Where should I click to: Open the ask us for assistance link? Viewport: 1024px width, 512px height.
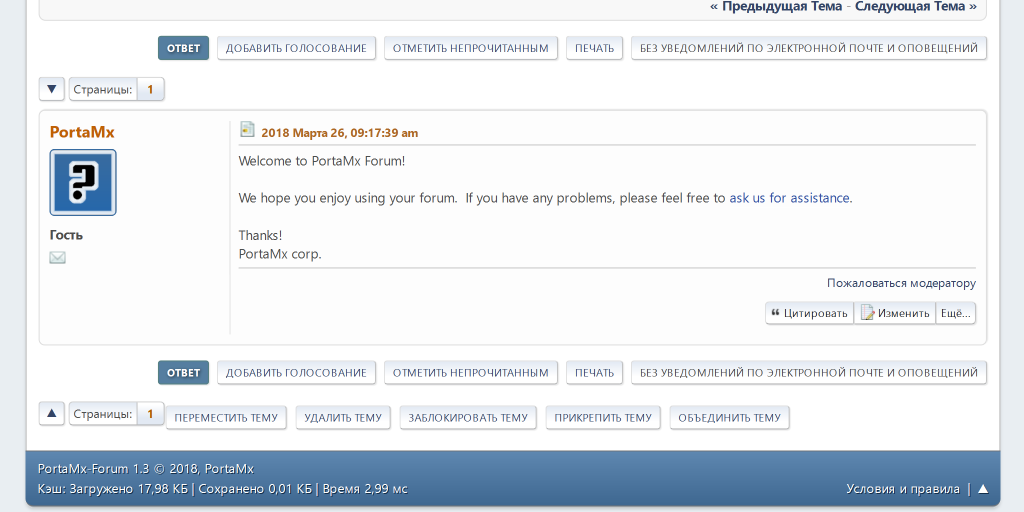coord(790,198)
